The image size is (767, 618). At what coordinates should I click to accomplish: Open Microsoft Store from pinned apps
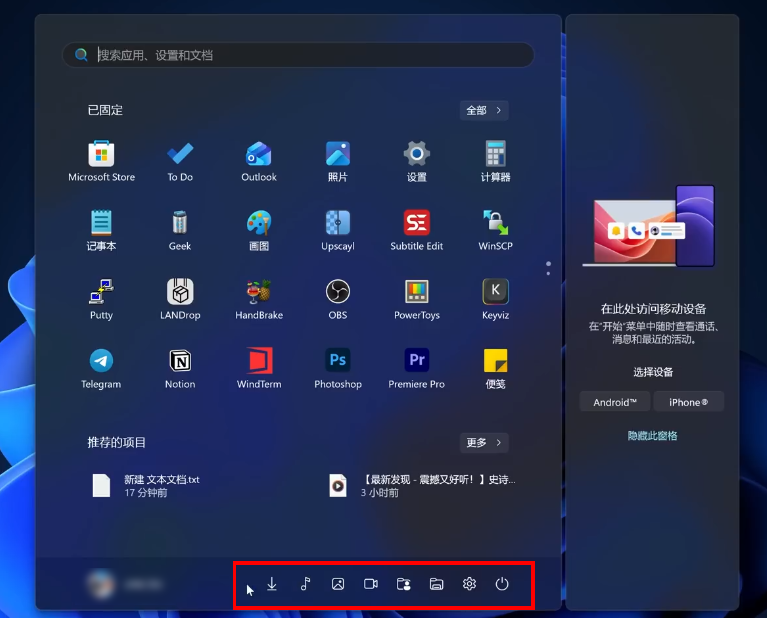tap(101, 161)
